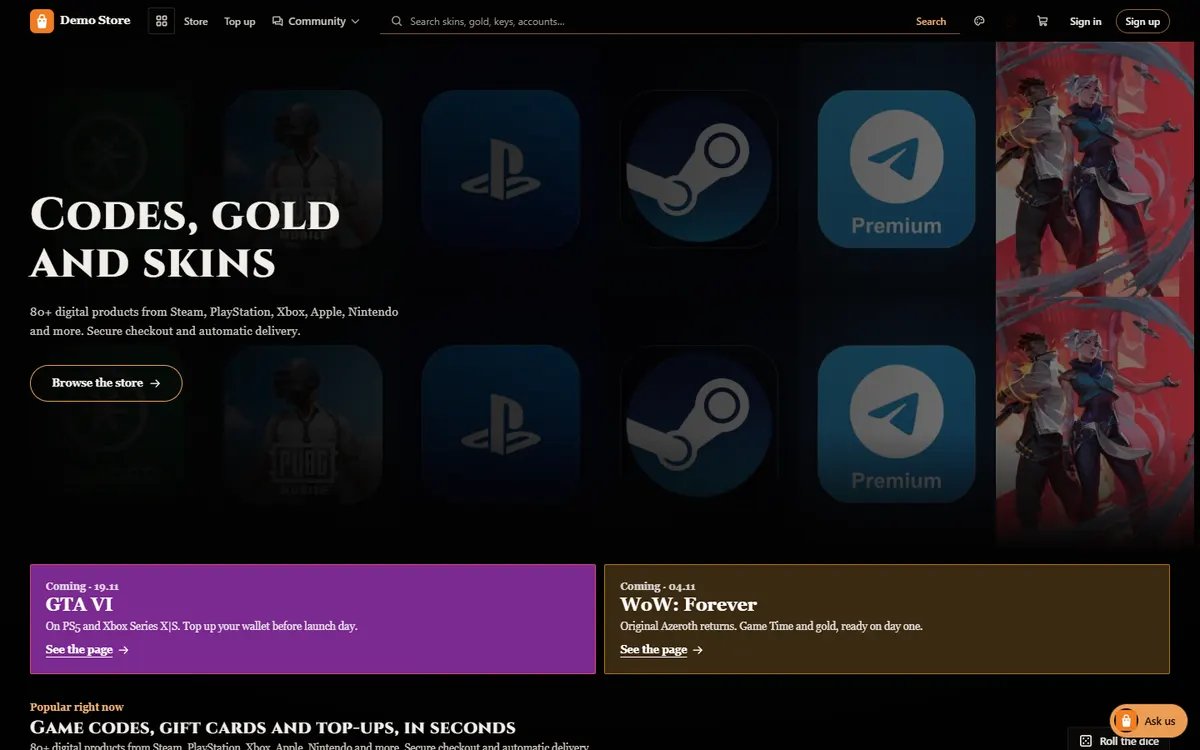The height and width of the screenshot is (750, 1200).
Task: Open the Top up menu item
Action: tap(240, 21)
